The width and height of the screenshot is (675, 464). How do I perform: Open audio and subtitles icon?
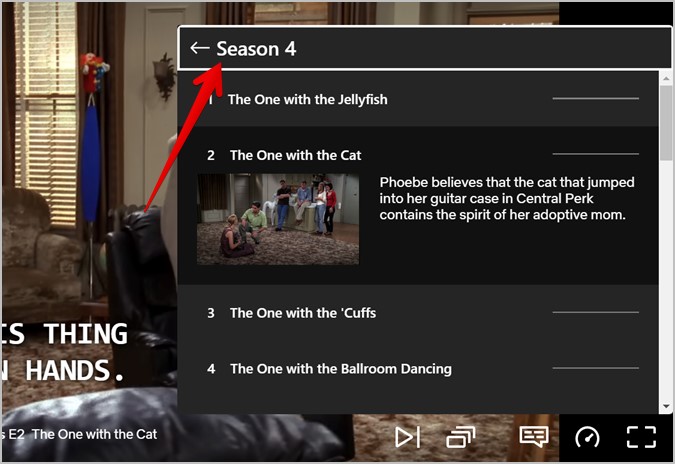pyautogui.click(x=534, y=437)
